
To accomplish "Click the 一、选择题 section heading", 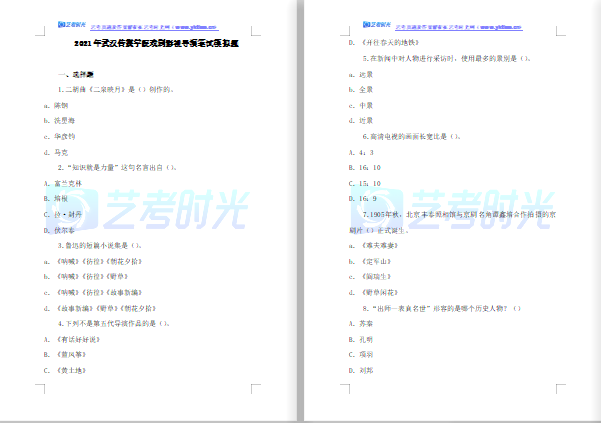I will [76, 73].
